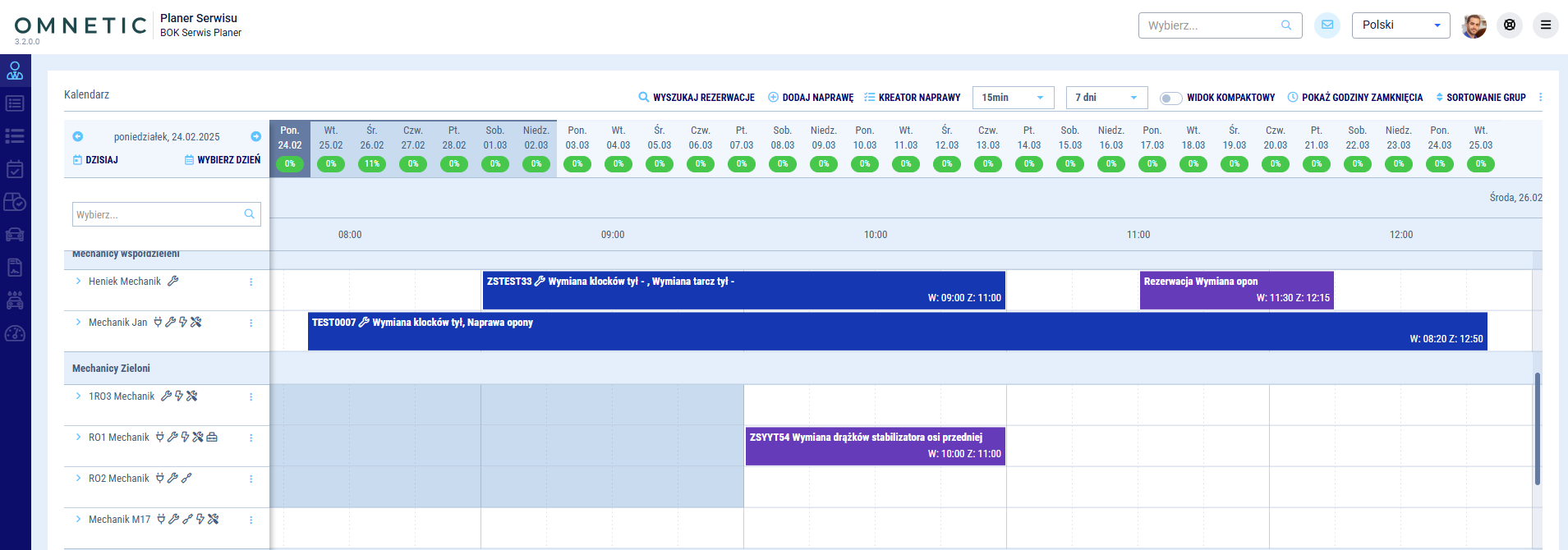Open the 15min interval dropdown

pos(1013,98)
